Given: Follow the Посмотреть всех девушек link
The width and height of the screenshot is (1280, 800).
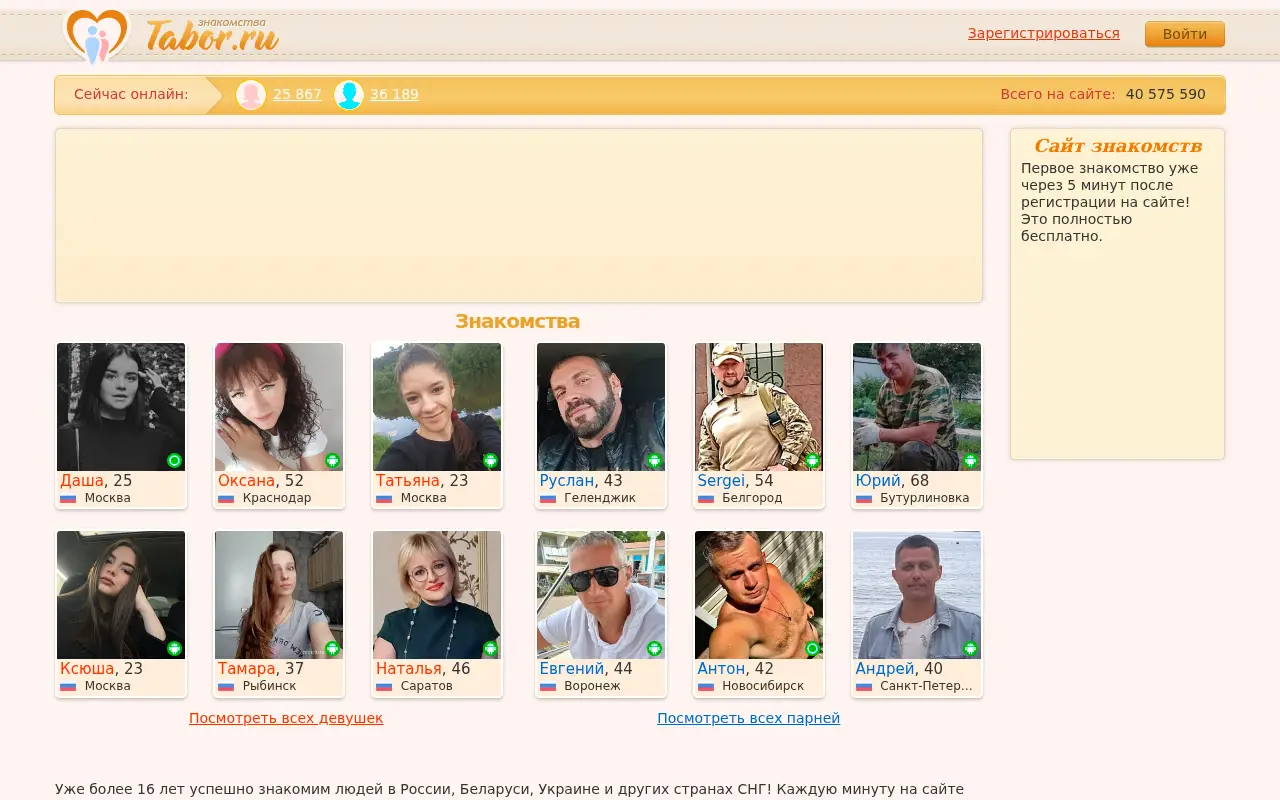Looking at the screenshot, I should [286, 718].
